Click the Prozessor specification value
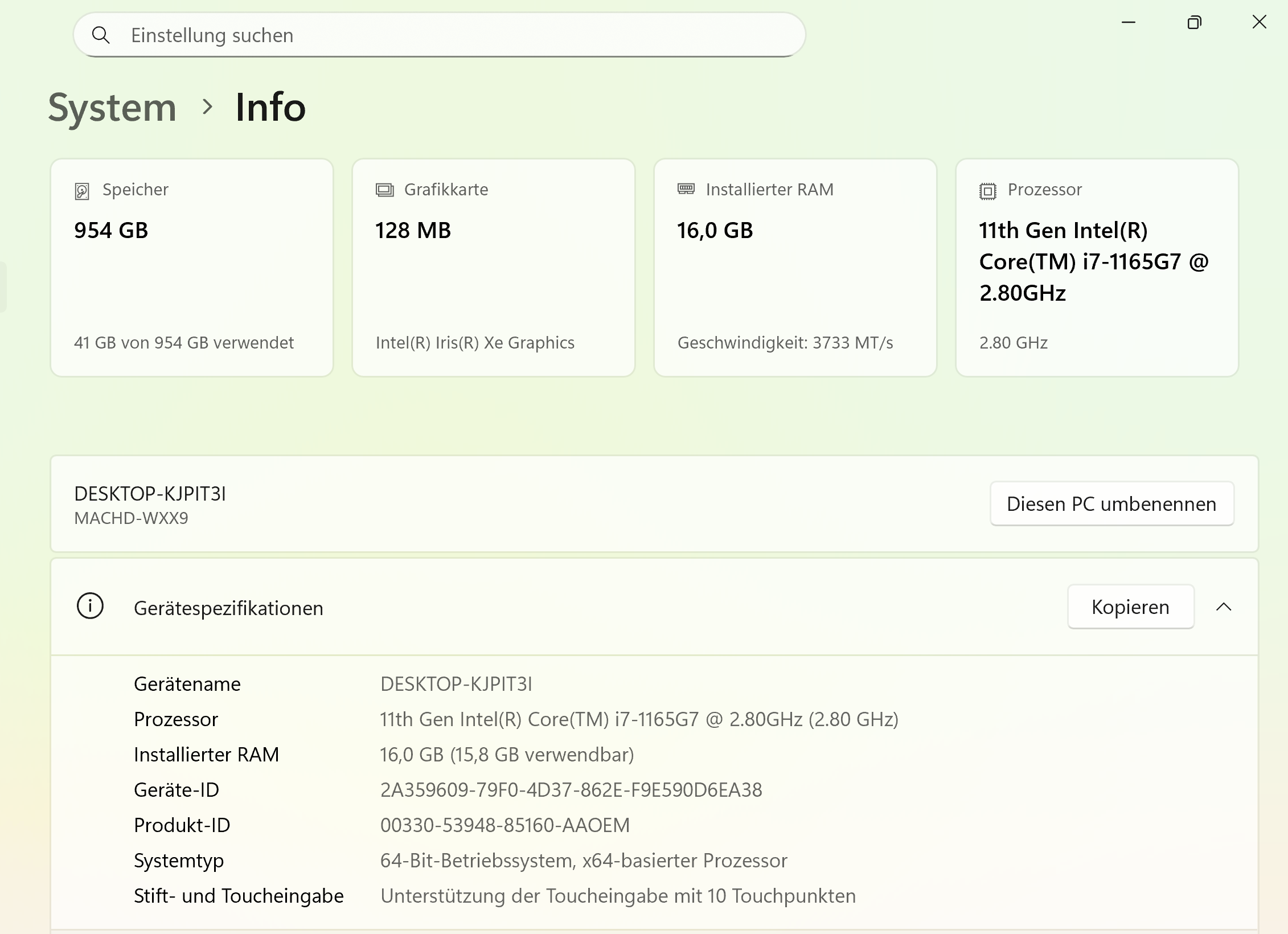Image resolution: width=1288 pixels, height=934 pixels. click(x=639, y=719)
